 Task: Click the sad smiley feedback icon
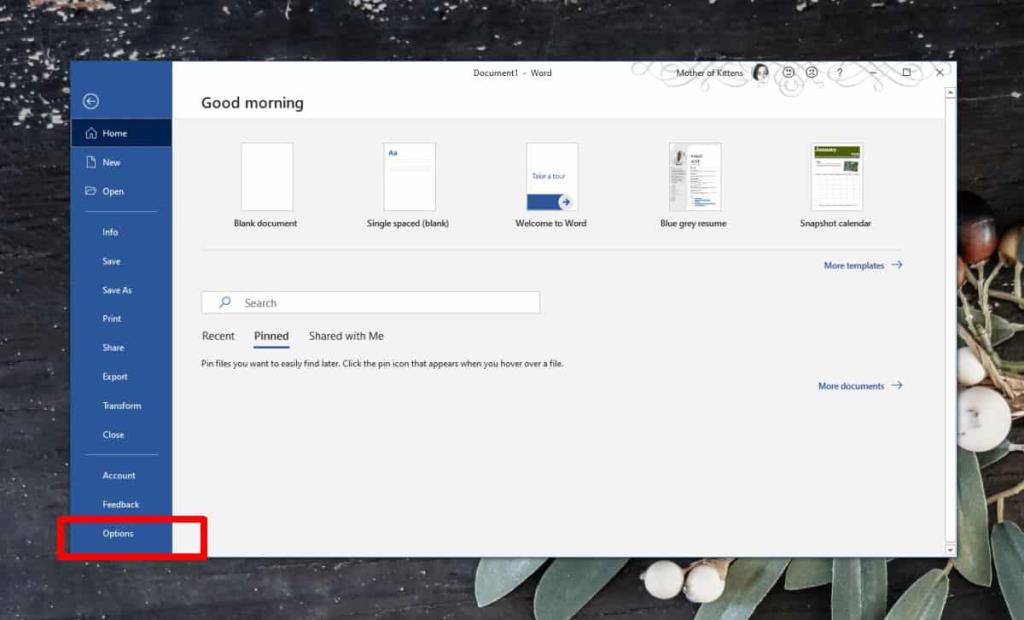[811, 72]
